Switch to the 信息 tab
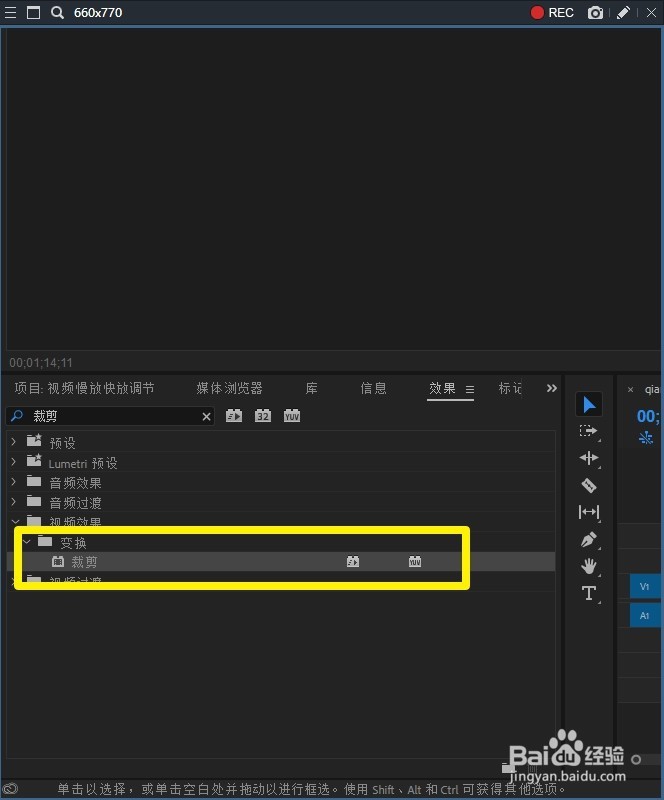The height and width of the screenshot is (800, 664). (374, 388)
